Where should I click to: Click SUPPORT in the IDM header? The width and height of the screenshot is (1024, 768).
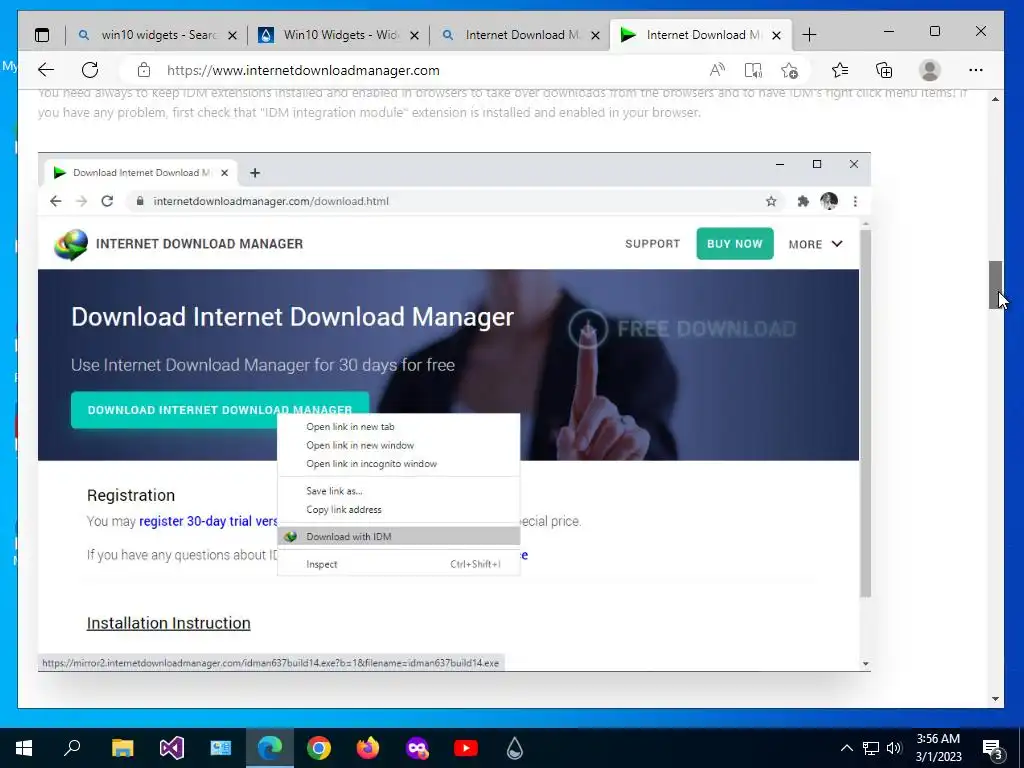pyautogui.click(x=652, y=244)
